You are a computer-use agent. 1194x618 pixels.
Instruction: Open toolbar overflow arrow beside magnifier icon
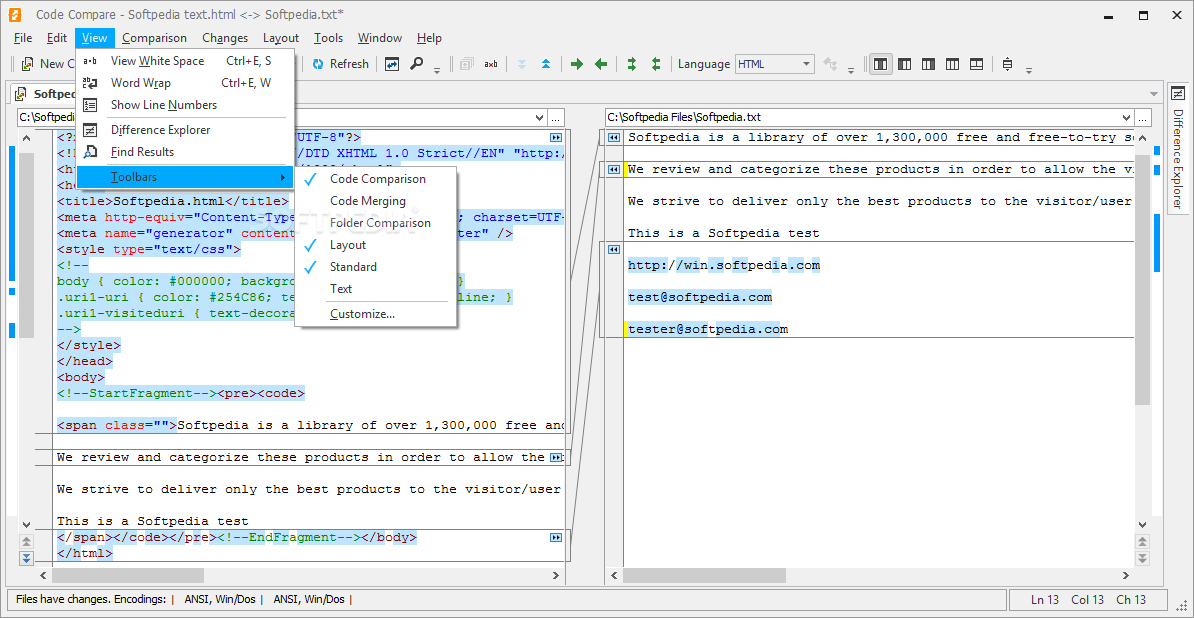[437, 70]
